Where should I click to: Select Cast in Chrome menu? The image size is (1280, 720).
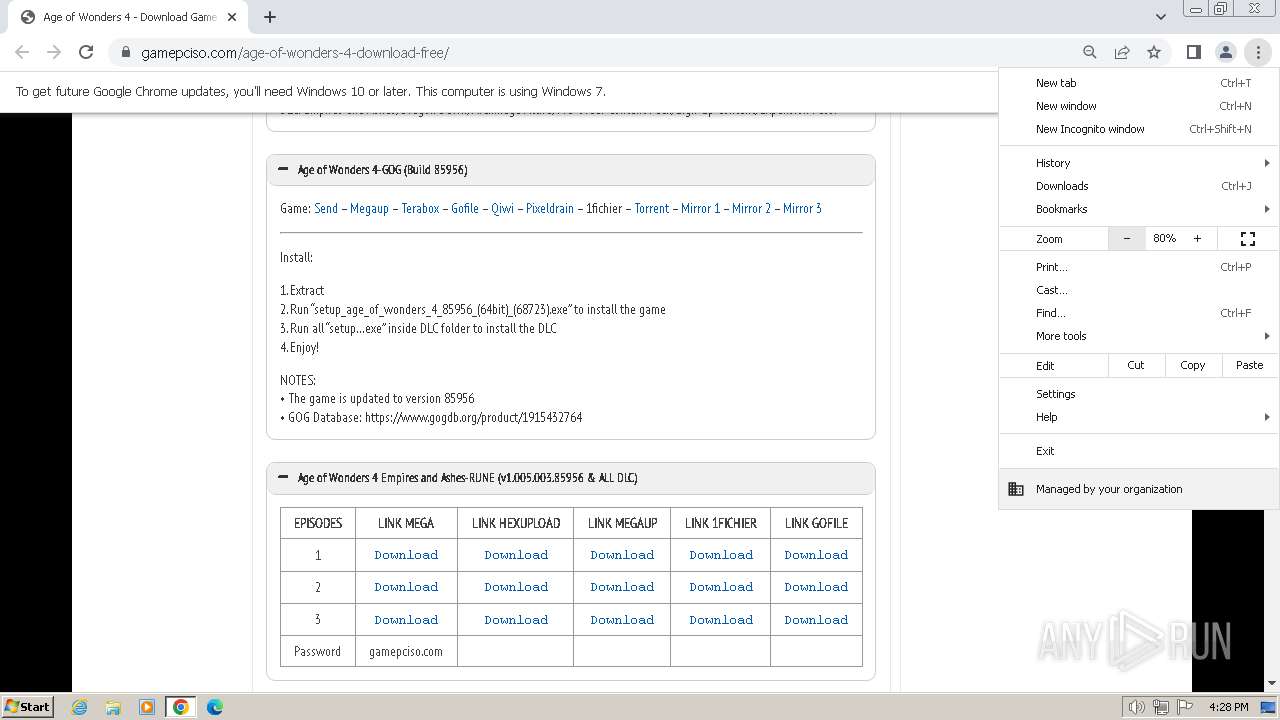(1139, 290)
